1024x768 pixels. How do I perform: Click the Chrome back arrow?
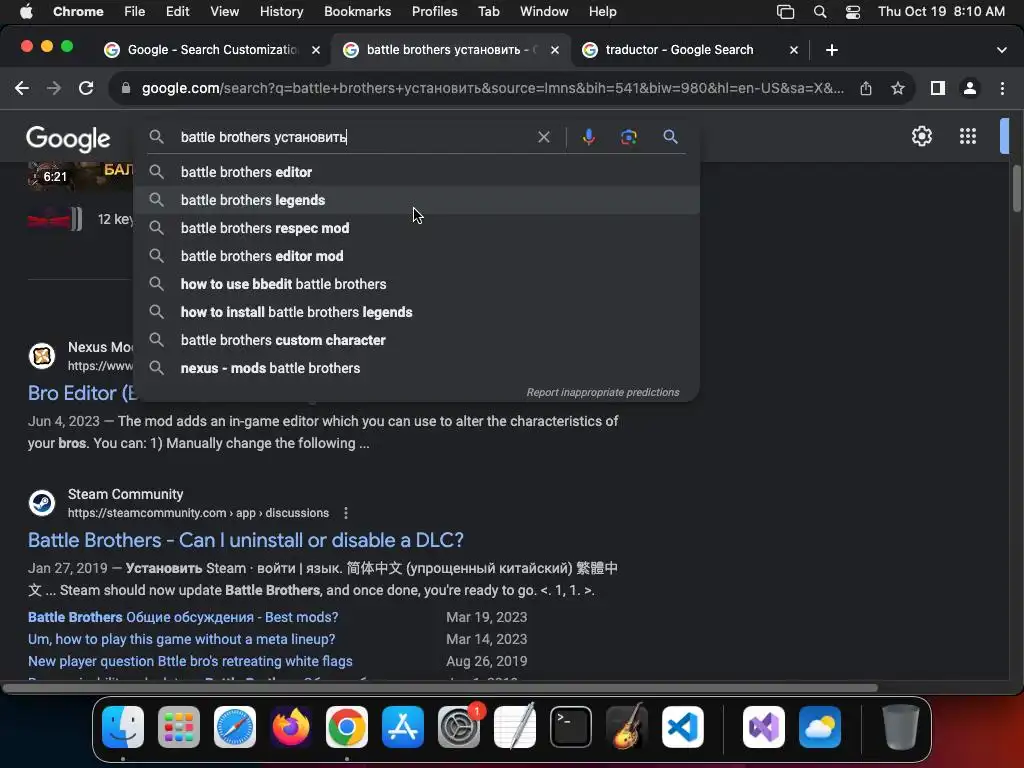[22, 88]
